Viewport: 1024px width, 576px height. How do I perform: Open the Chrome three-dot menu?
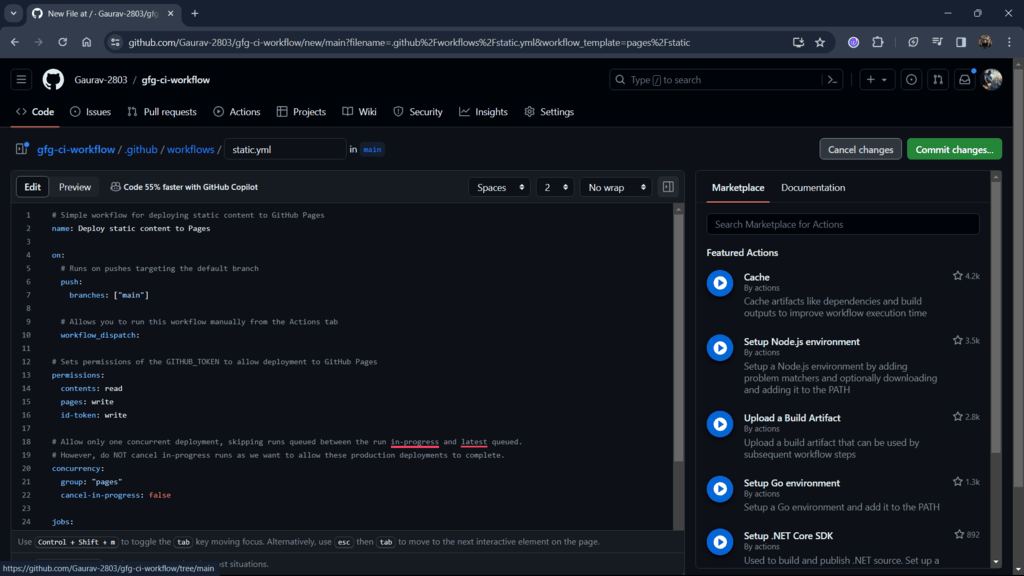point(1009,42)
